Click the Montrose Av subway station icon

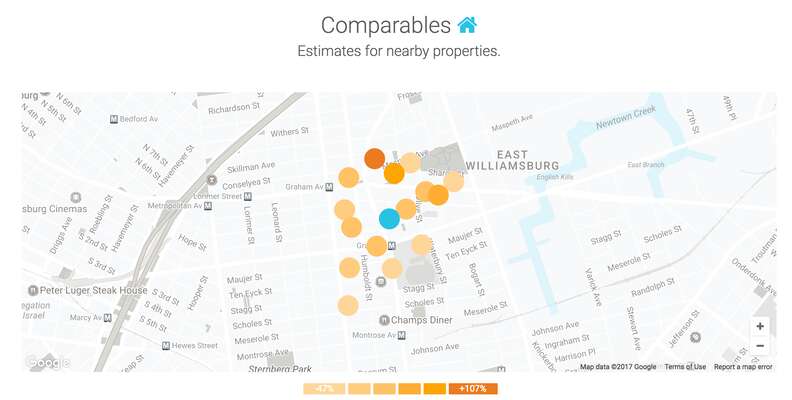402,335
